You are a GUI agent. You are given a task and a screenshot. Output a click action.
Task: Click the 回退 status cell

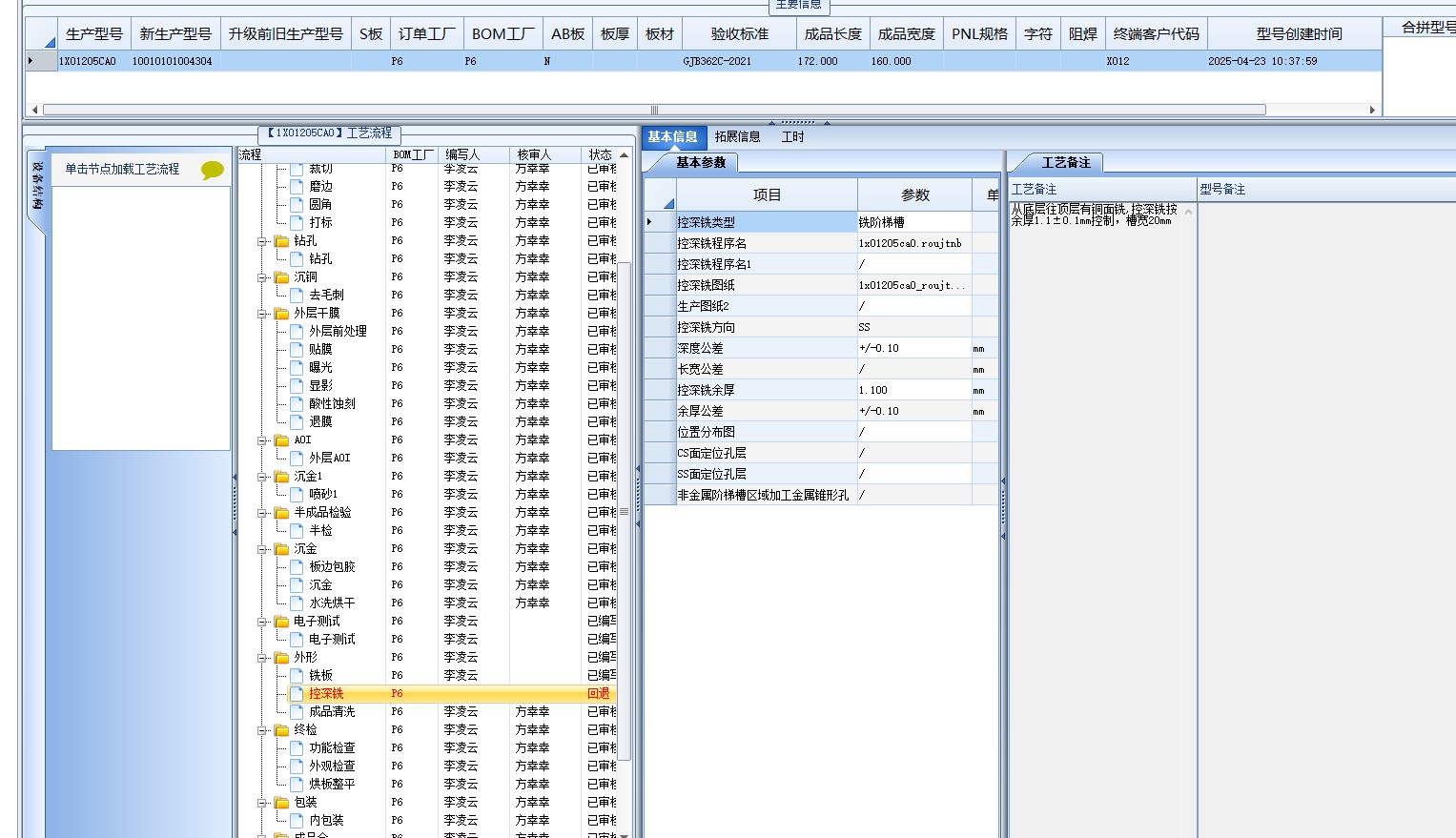click(600, 694)
